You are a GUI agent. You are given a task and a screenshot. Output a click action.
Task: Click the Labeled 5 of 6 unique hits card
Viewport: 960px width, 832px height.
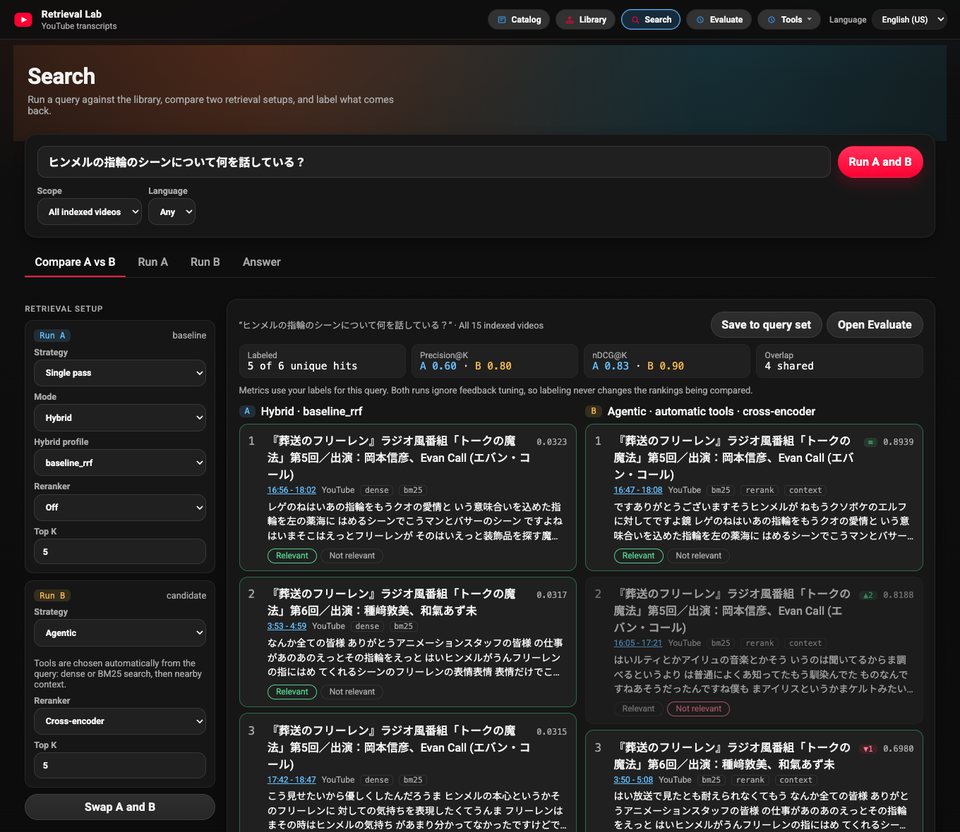click(322, 361)
